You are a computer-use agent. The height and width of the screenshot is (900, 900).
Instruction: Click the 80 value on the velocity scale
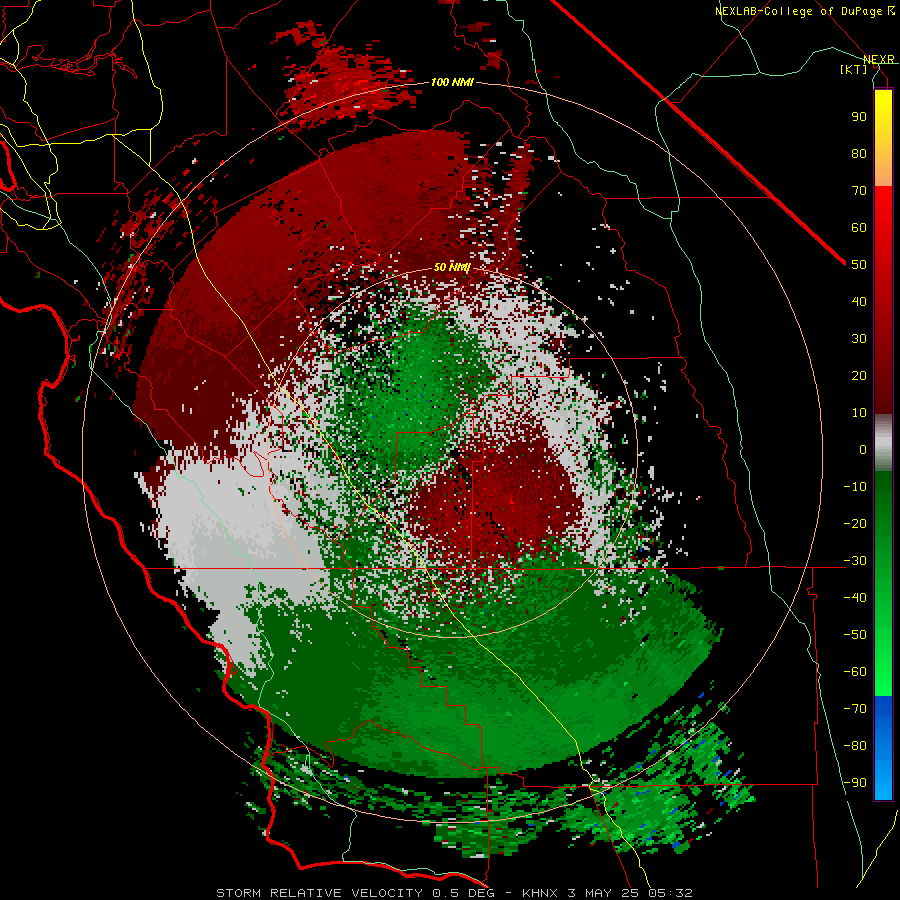(x=859, y=154)
